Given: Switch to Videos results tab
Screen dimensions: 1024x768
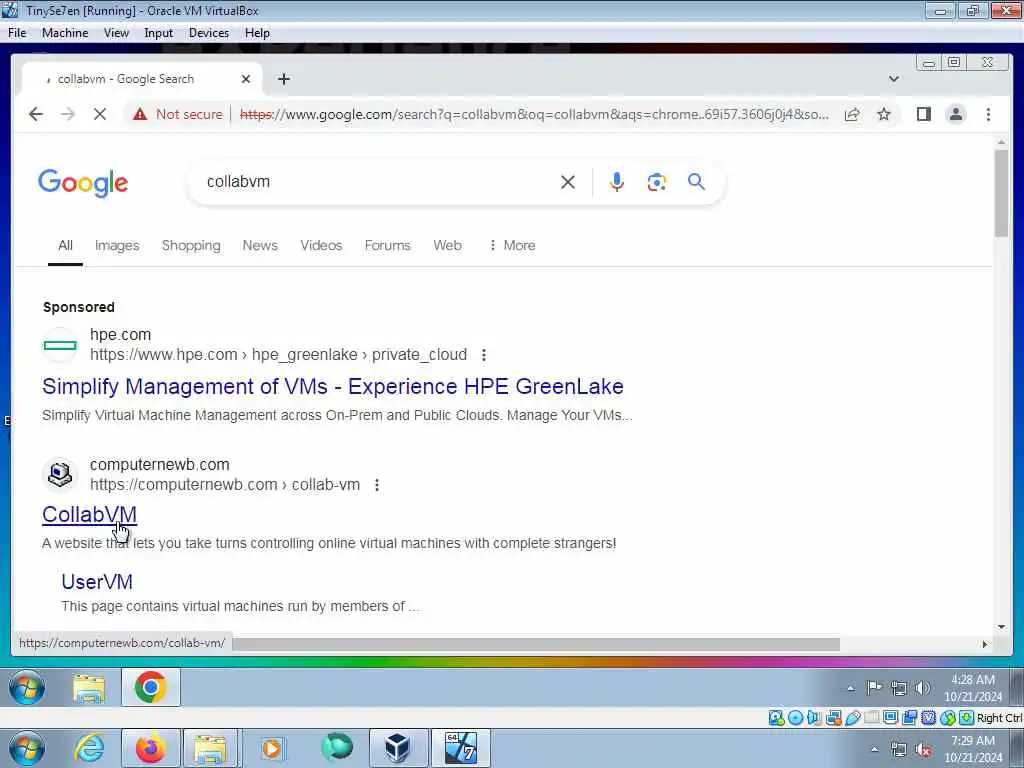Looking at the screenshot, I should 321,246.
